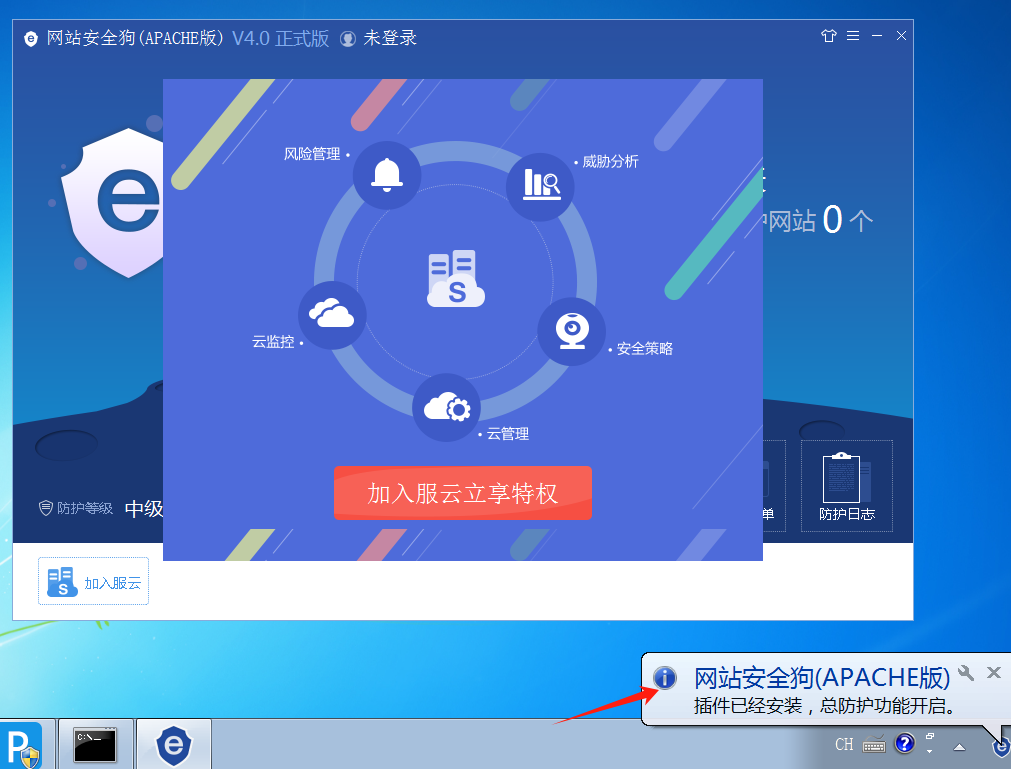Minimize the 网站安全狗 window

point(877,36)
